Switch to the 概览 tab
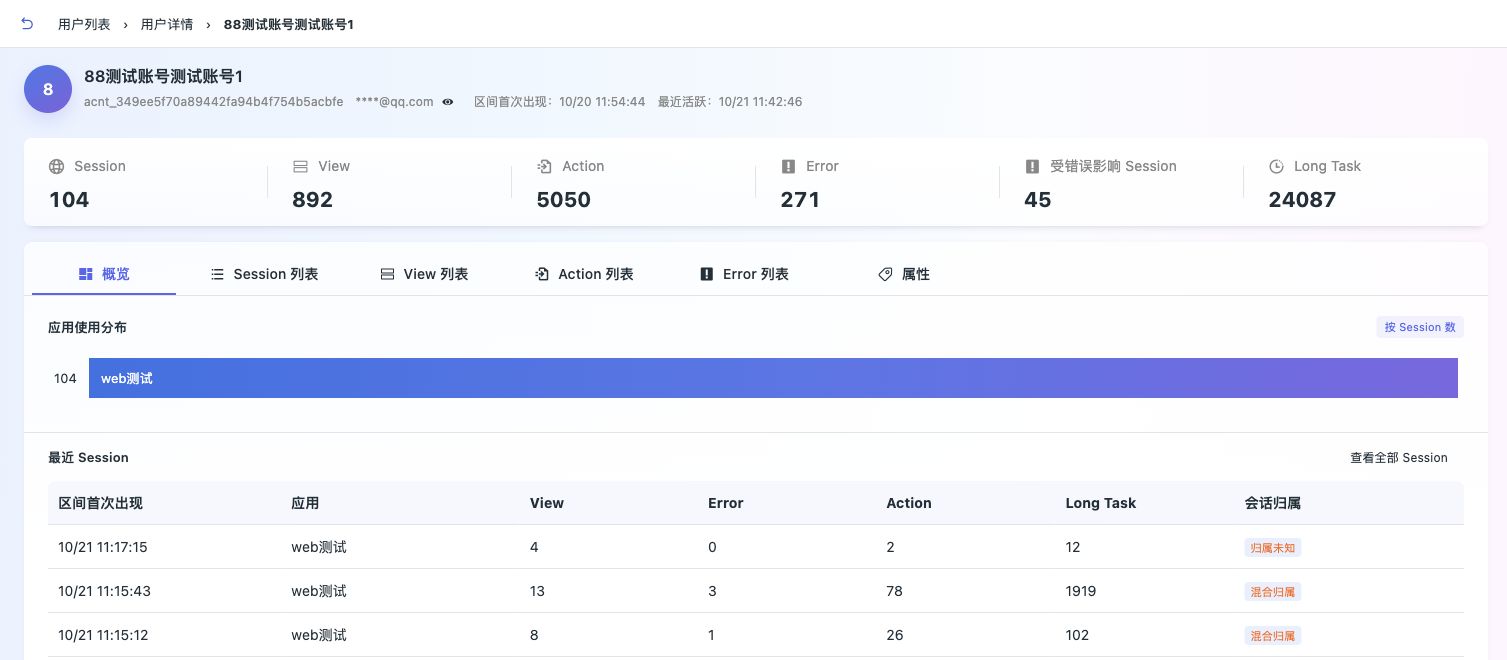This screenshot has height=660, width=1507. (104, 274)
